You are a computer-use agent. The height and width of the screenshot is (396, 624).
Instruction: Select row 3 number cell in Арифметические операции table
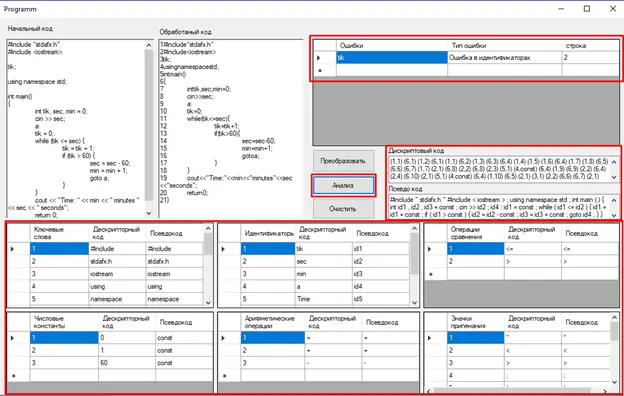(273, 363)
